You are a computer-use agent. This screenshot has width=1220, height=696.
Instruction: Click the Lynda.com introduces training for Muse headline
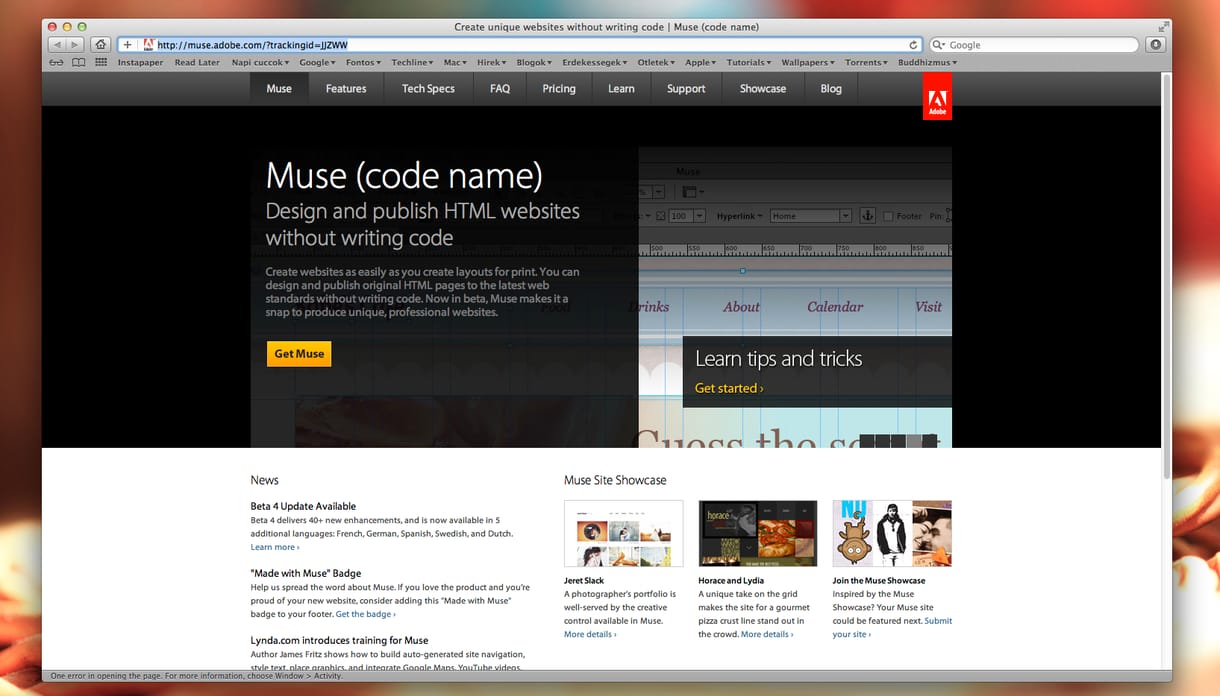(339, 640)
